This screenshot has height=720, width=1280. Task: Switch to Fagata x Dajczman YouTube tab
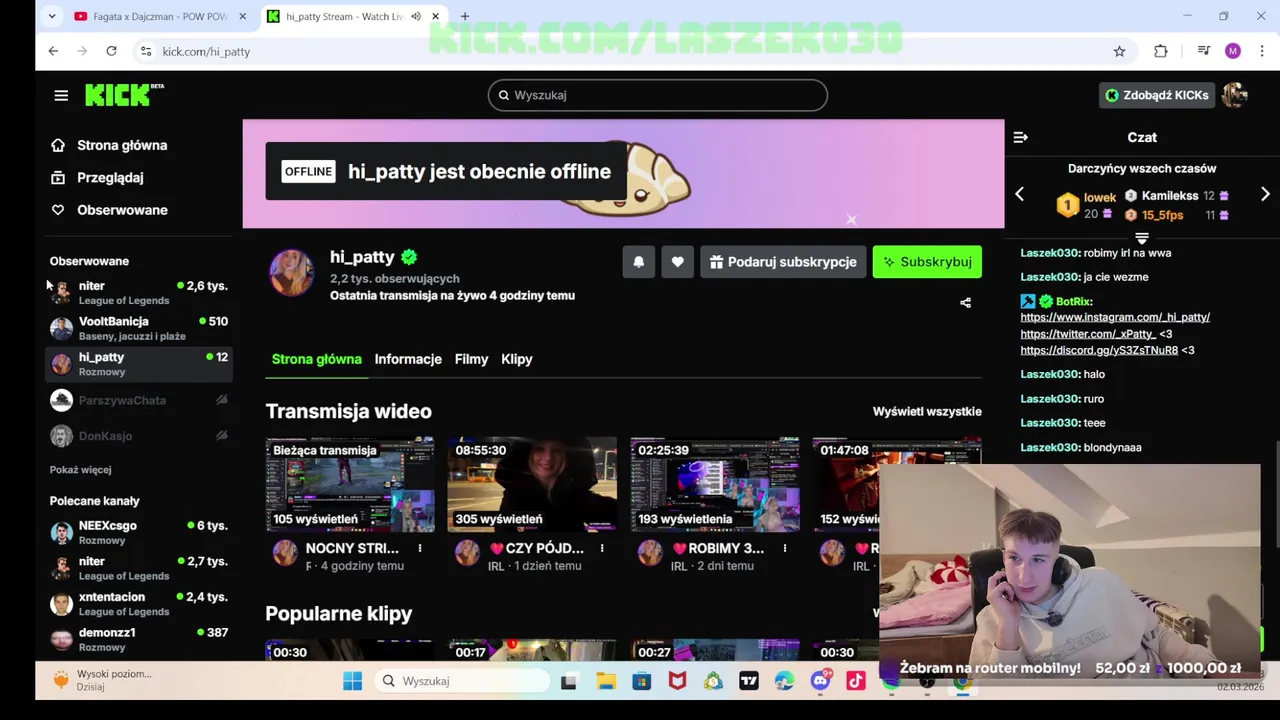160,16
